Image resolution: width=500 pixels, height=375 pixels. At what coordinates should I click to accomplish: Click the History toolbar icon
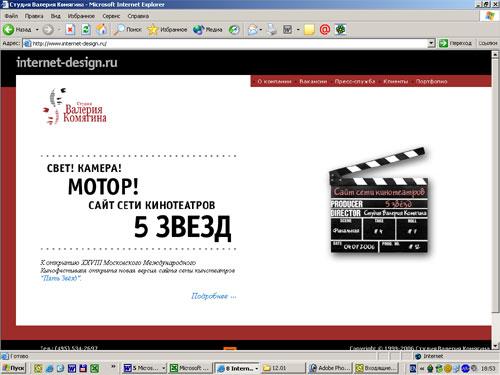click(x=234, y=30)
